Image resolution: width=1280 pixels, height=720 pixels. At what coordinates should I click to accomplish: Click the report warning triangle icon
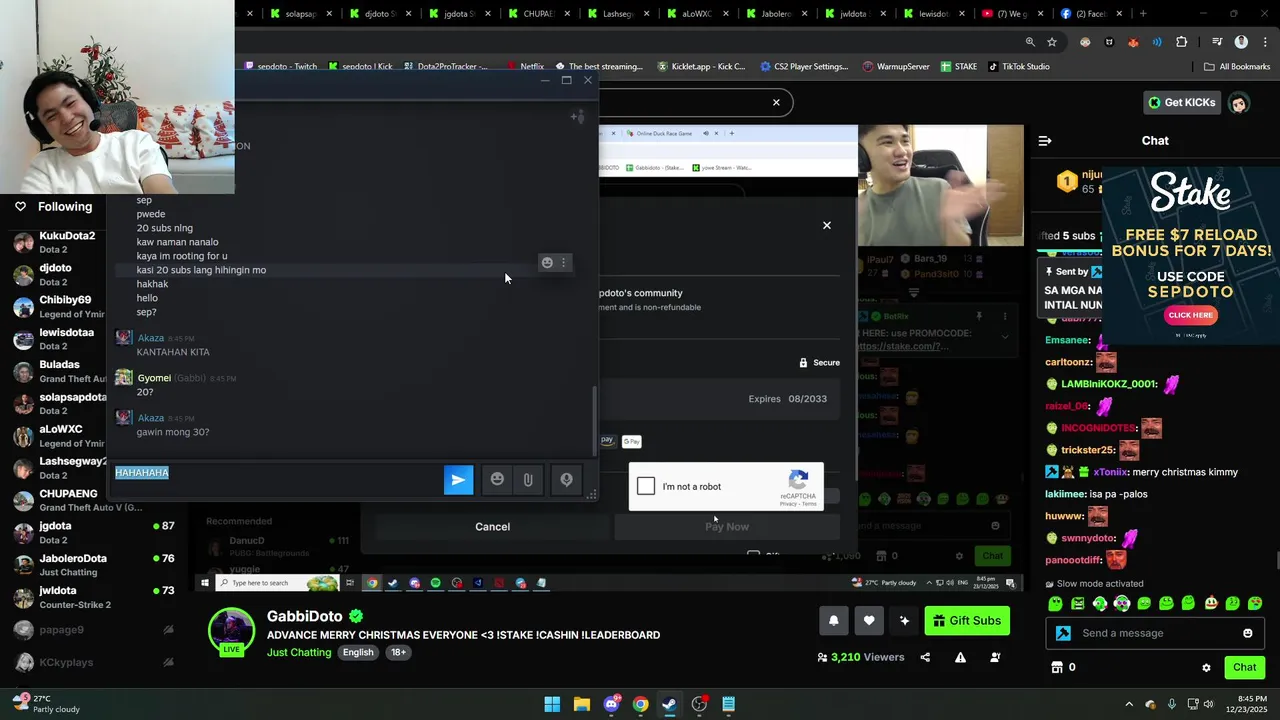tap(960, 657)
